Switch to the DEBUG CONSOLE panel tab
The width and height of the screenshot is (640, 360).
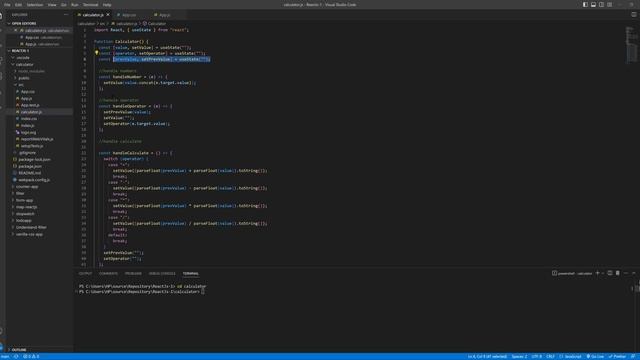pyautogui.click(x=162, y=273)
